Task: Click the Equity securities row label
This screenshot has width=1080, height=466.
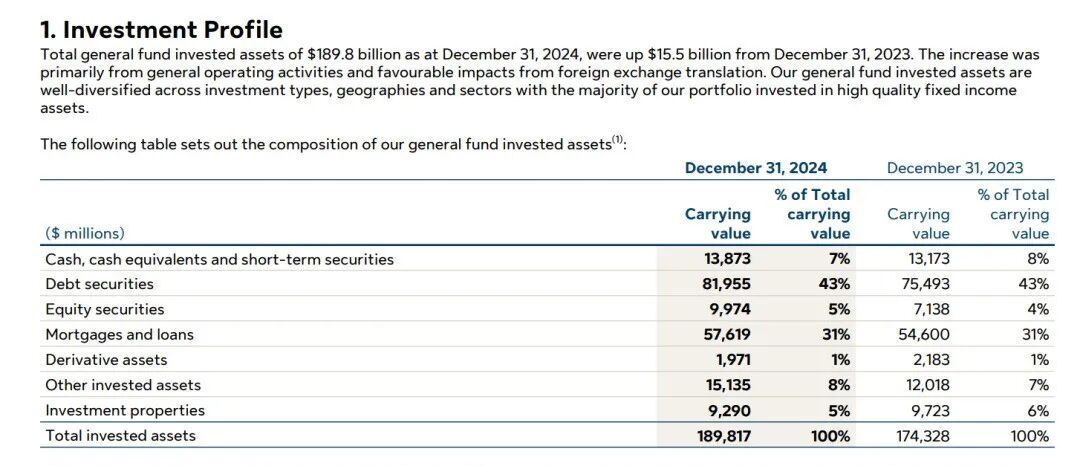Action: [104, 309]
